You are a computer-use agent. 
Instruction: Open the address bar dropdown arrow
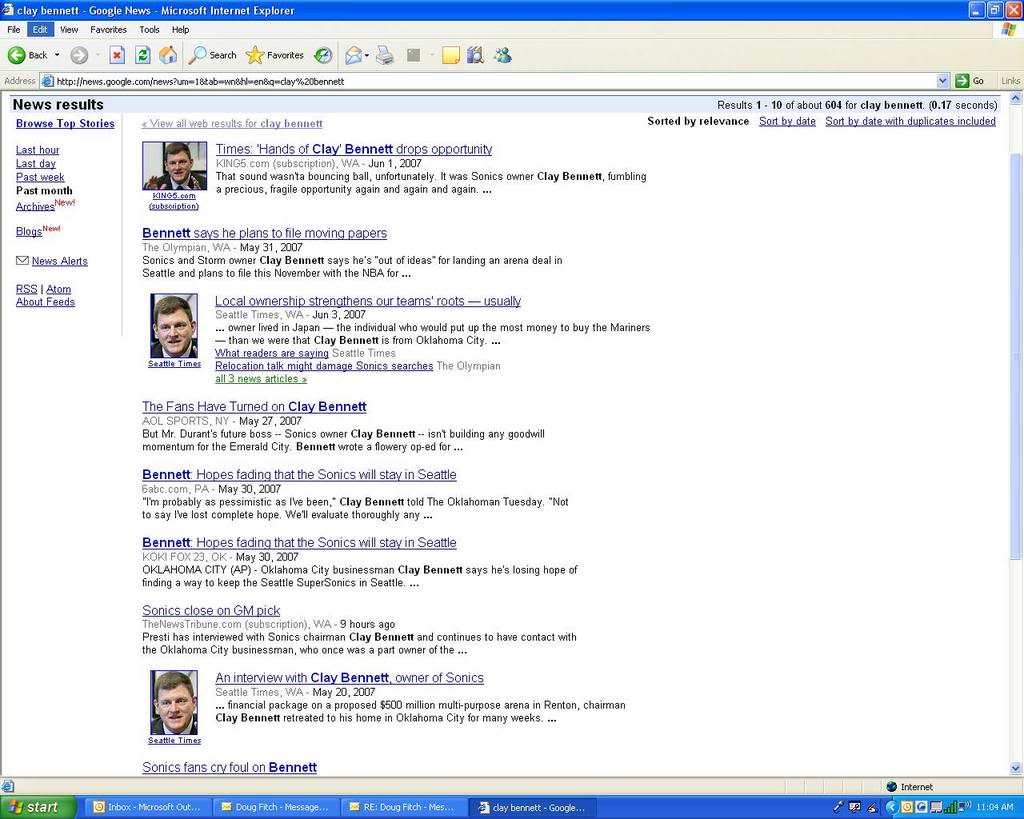click(942, 81)
